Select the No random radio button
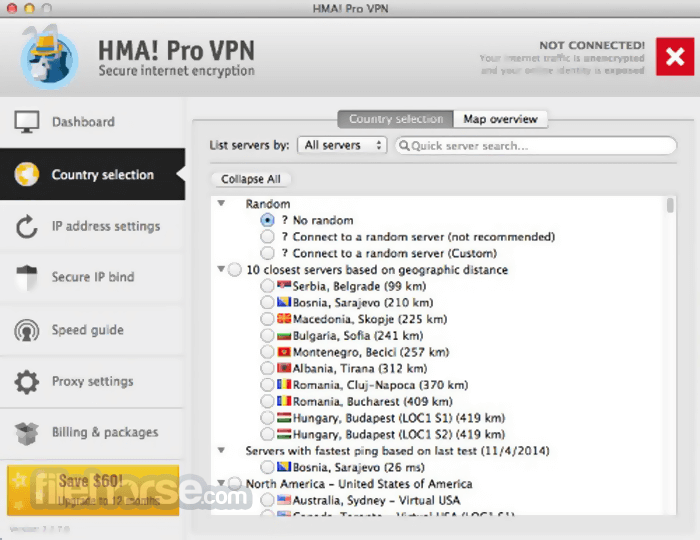 267,220
